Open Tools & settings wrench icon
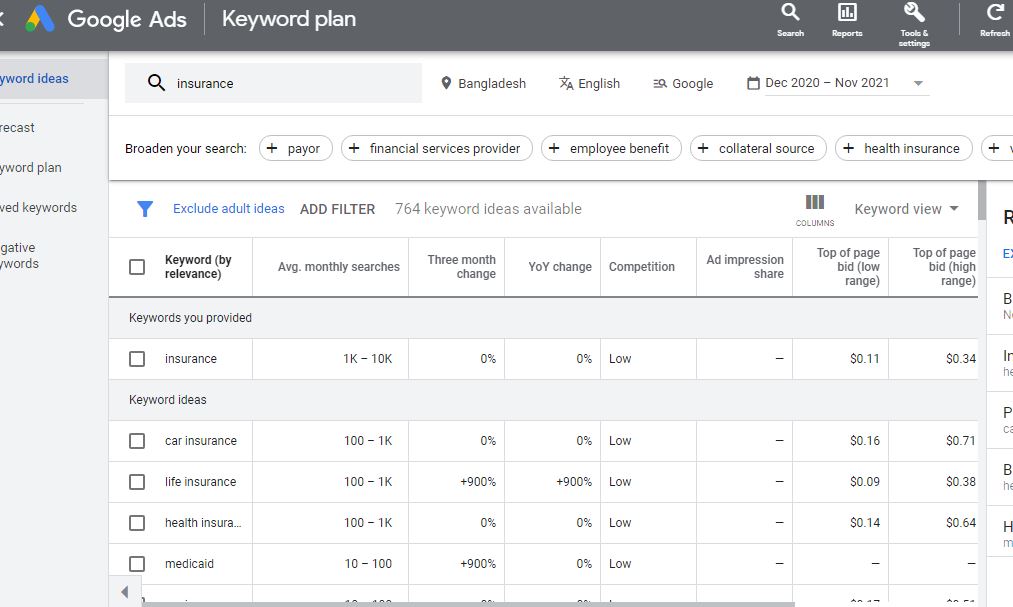This screenshot has height=607, width=1013. point(914,25)
